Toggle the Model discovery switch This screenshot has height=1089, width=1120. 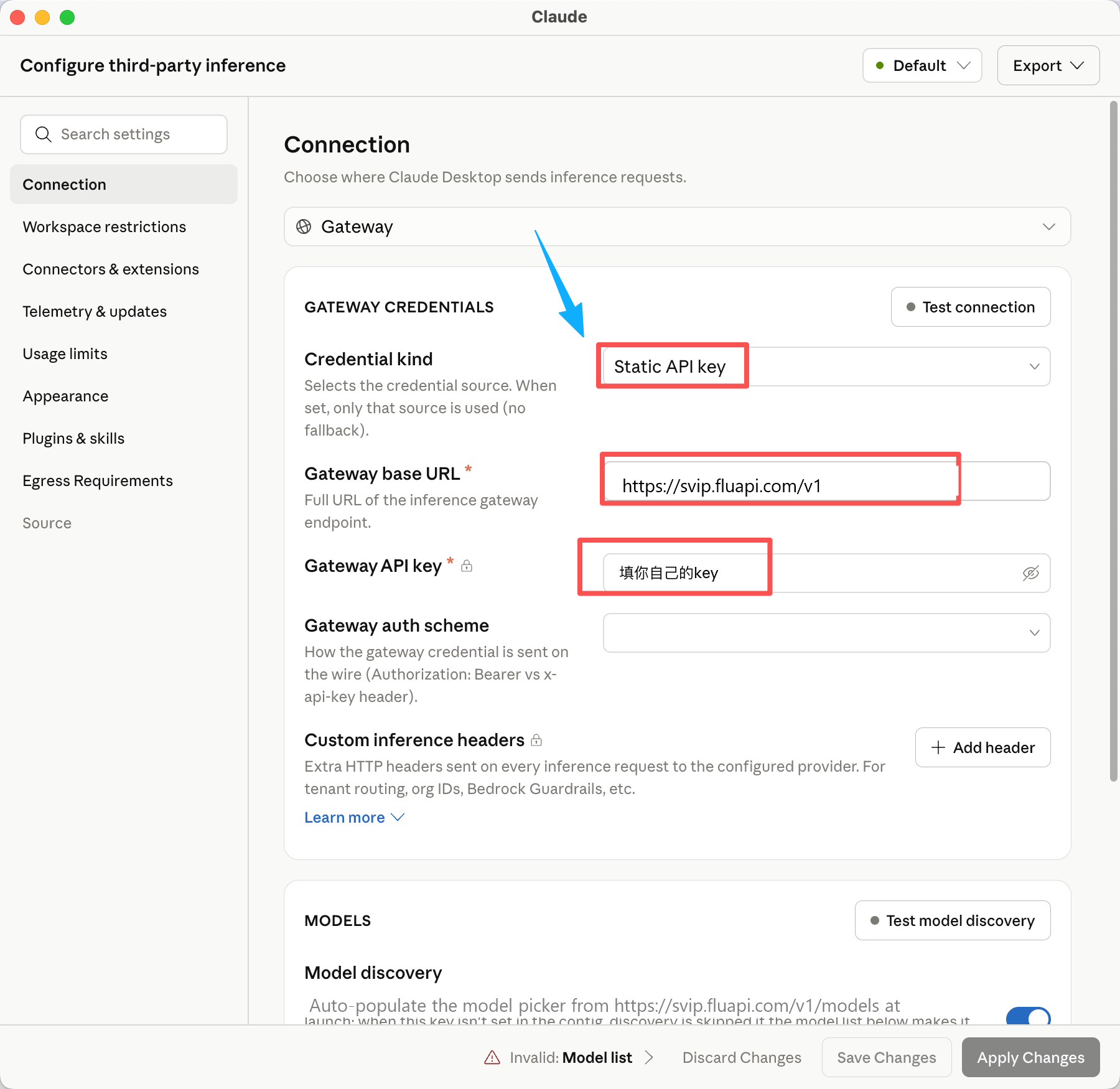(x=1028, y=1016)
